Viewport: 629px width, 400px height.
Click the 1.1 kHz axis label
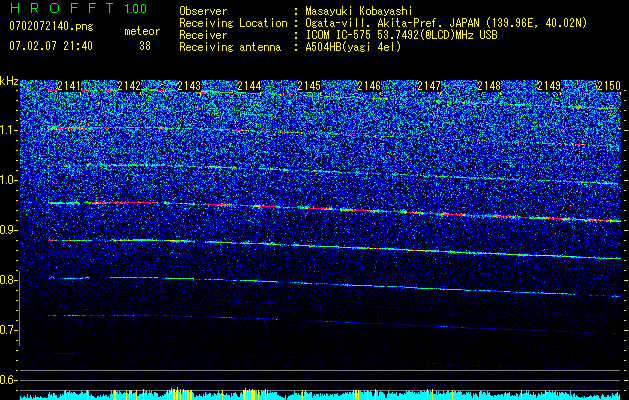9,130
